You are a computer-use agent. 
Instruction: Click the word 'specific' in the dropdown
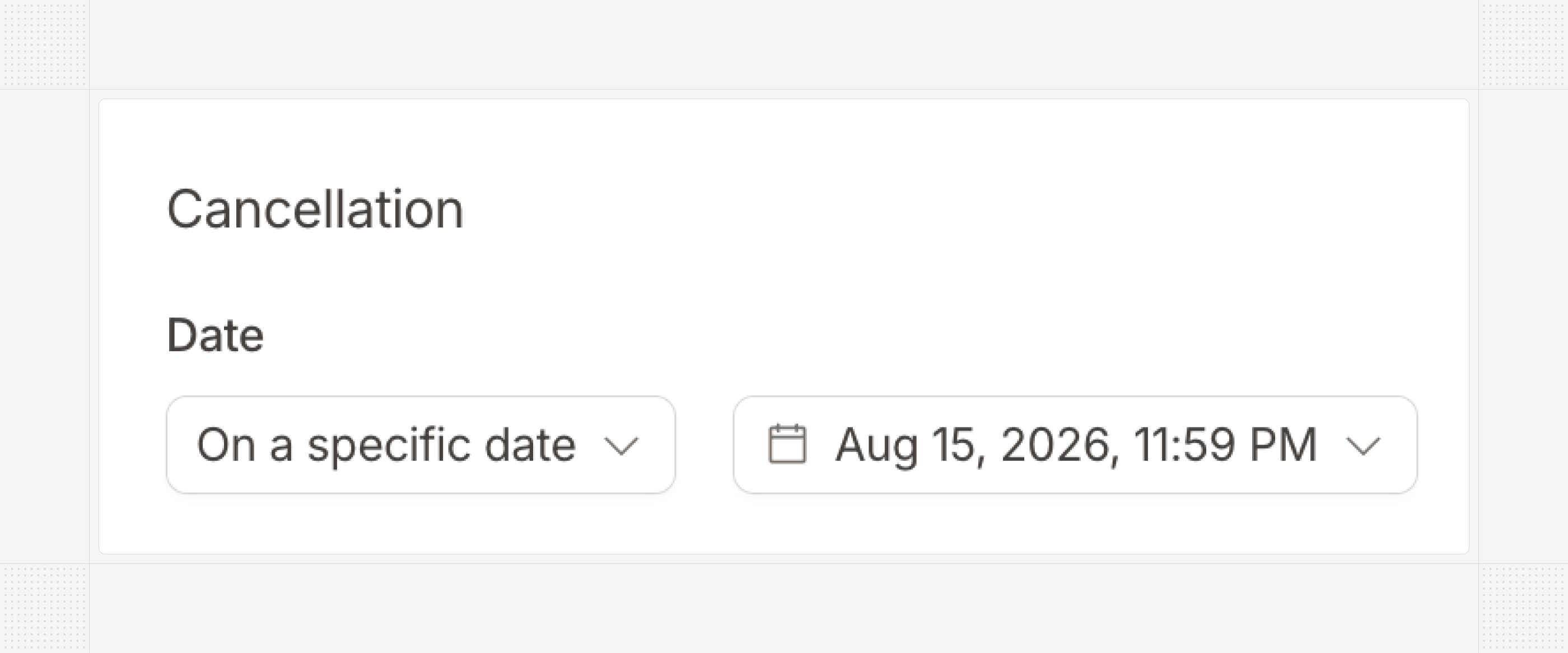click(390, 445)
